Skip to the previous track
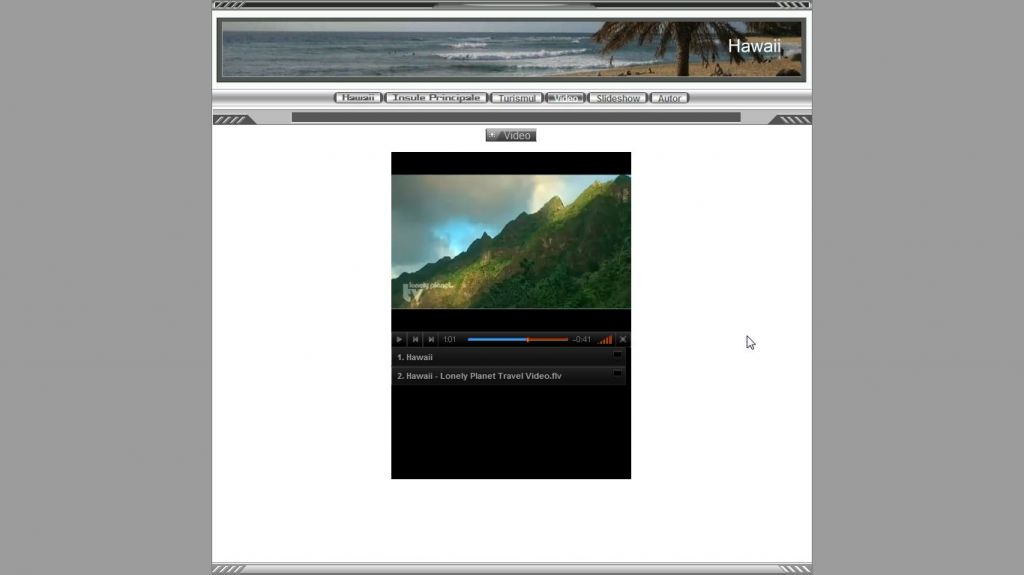The image size is (1024, 575). click(415, 340)
